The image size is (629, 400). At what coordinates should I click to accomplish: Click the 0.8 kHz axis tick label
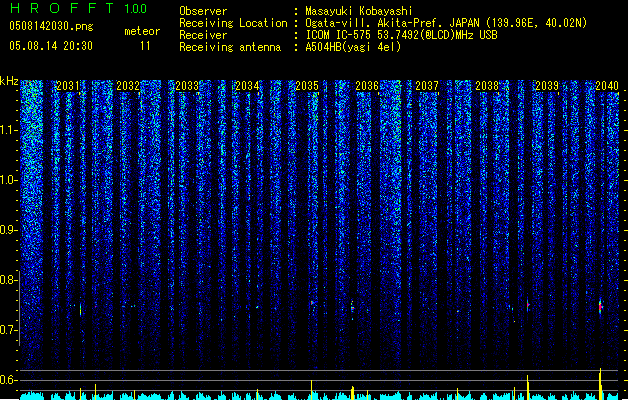[x=8, y=280]
